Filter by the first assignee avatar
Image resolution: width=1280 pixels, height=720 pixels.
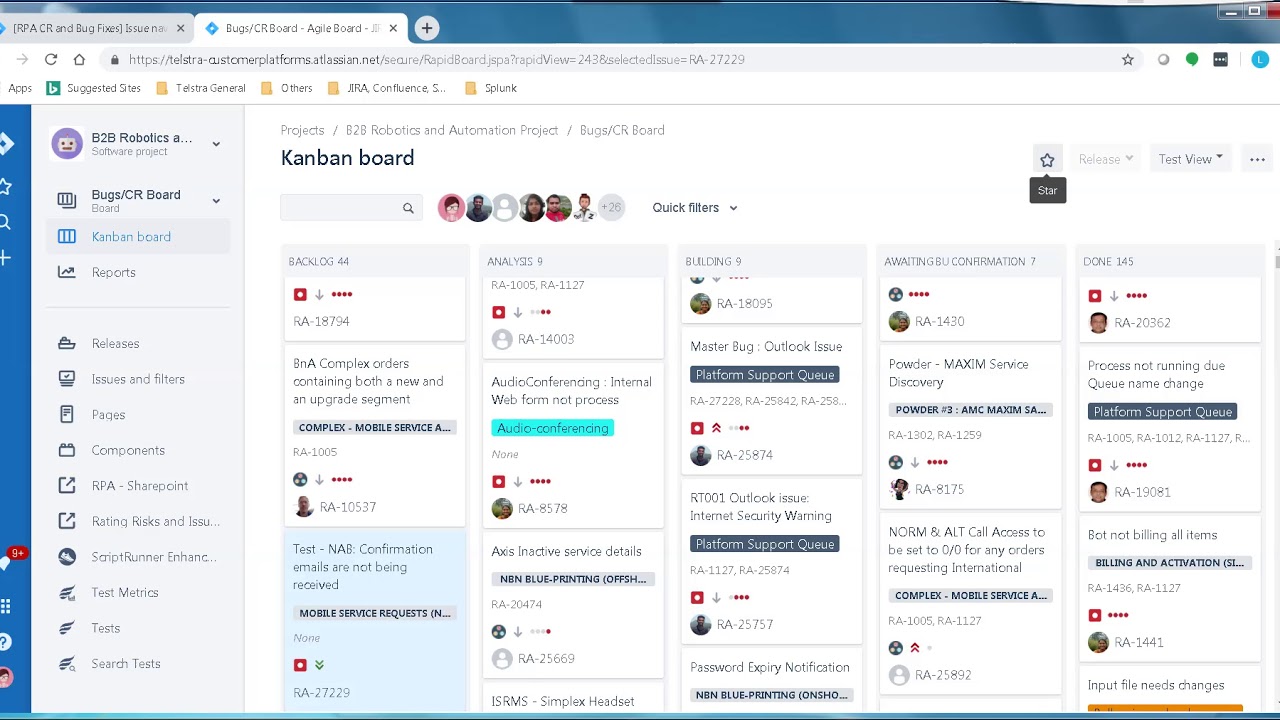tap(451, 208)
